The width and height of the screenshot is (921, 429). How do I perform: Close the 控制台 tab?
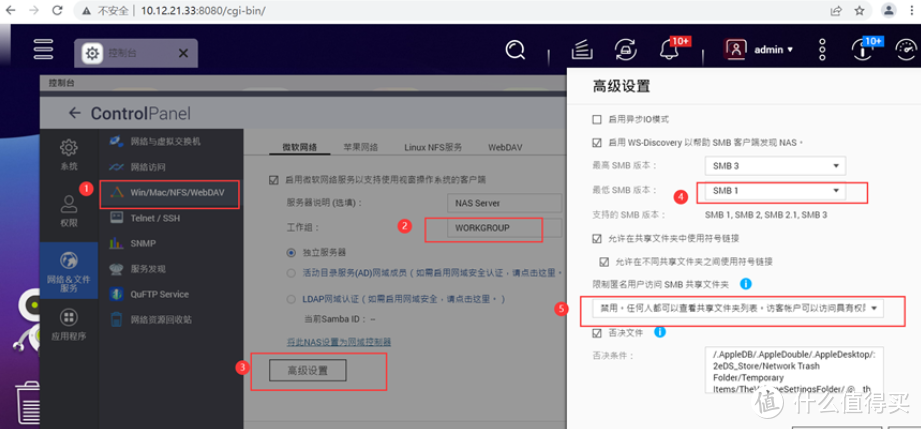(x=183, y=53)
